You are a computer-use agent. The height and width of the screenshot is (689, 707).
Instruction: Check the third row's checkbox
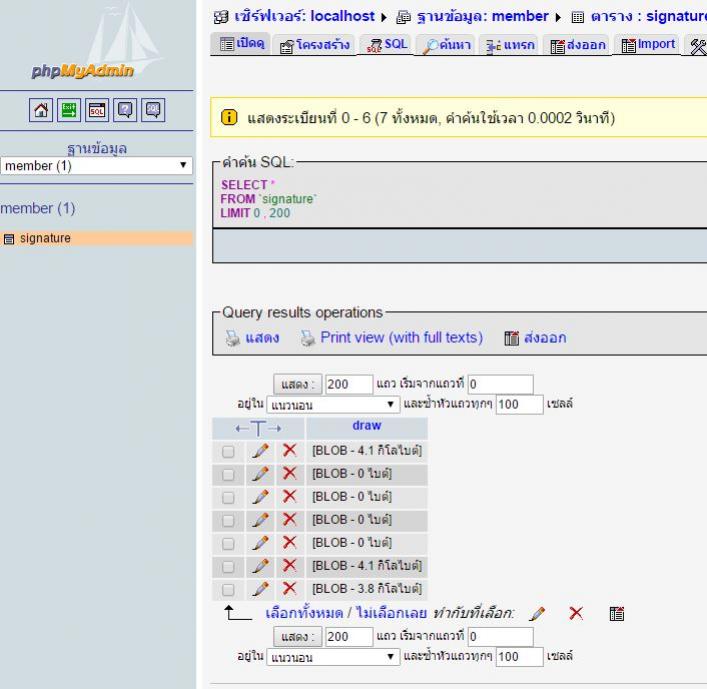(228, 497)
